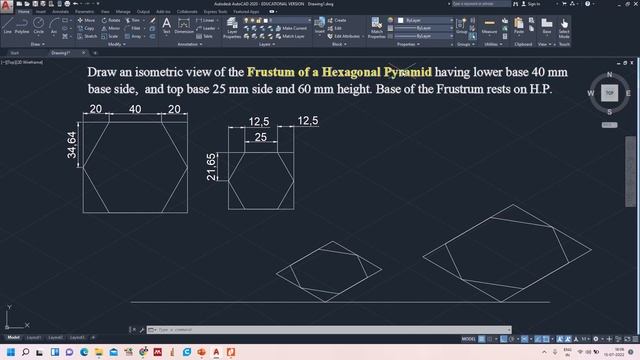
Task: Click the Trim command
Action: point(133,20)
